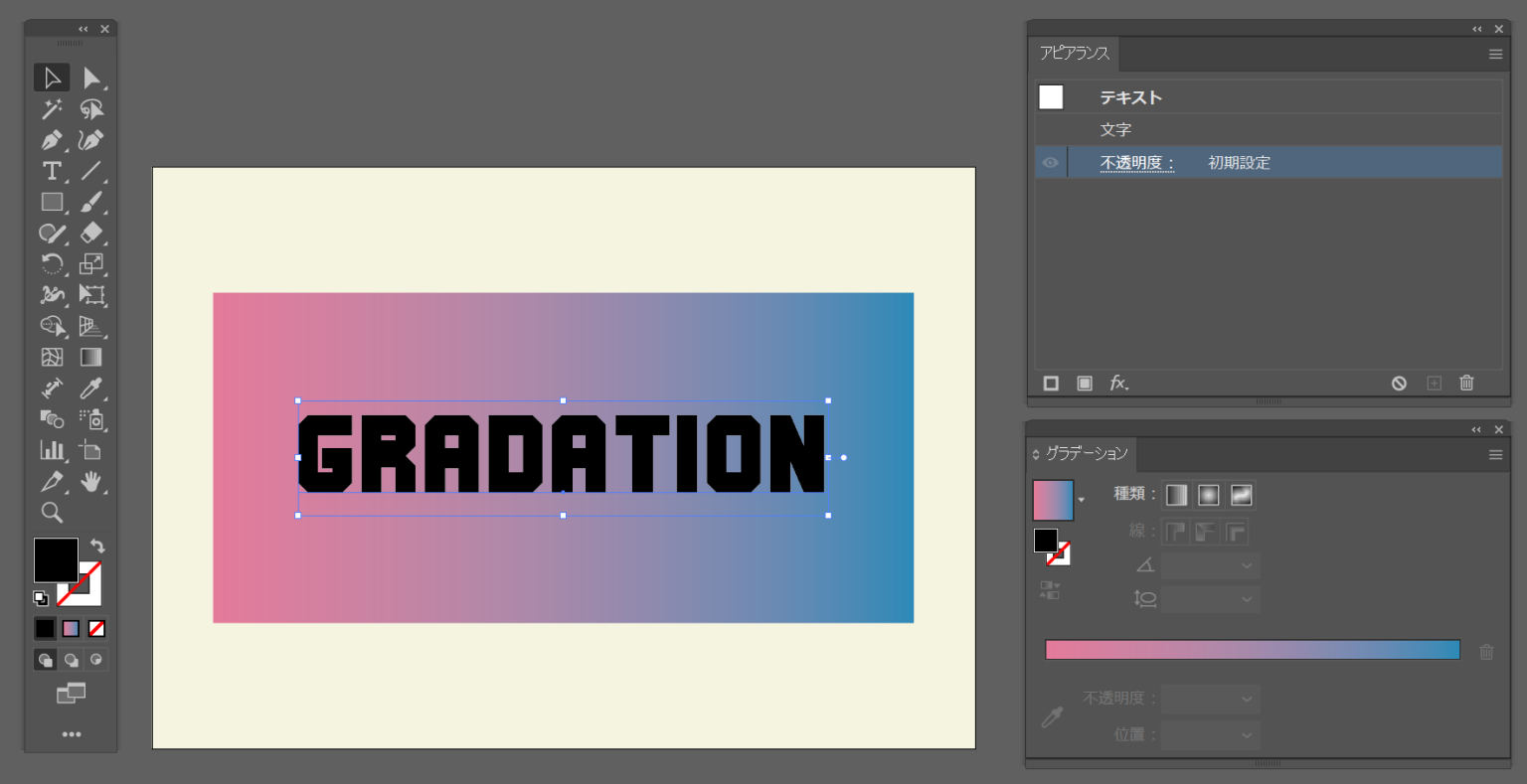The height and width of the screenshot is (784, 1527).
Task: Activate the Hand tool
Action: pyautogui.click(x=91, y=482)
